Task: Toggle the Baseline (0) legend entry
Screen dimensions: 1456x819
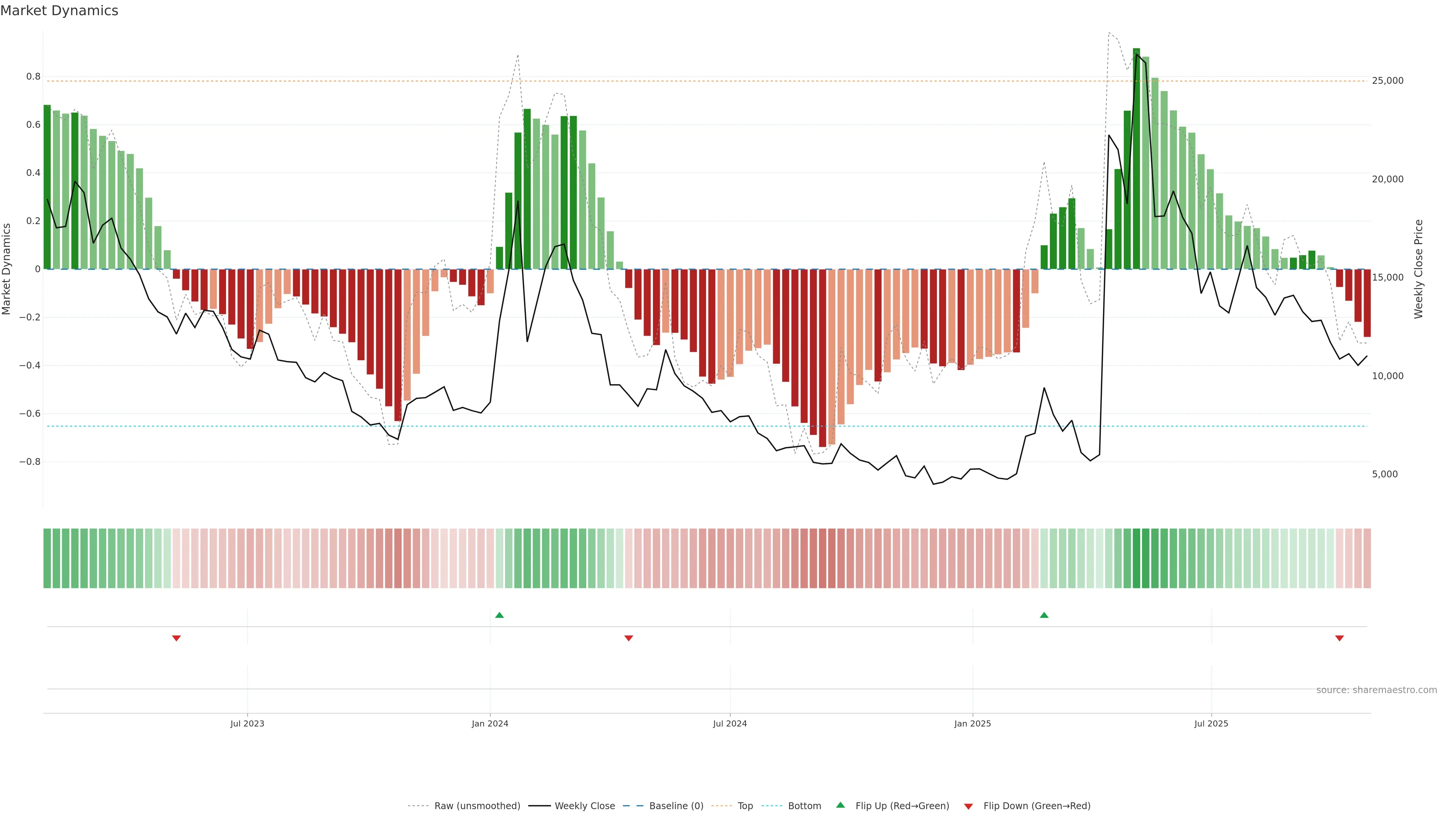Action: (x=676, y=806)
